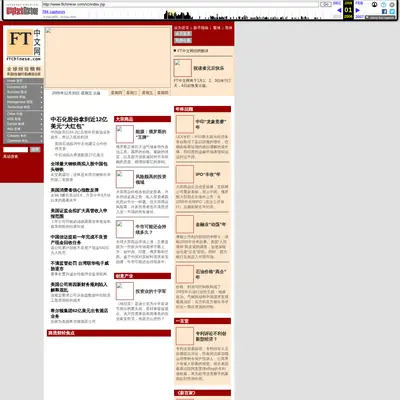
Task: Expand the Asia sidebar submenu arrow
Action: point(41,129)
